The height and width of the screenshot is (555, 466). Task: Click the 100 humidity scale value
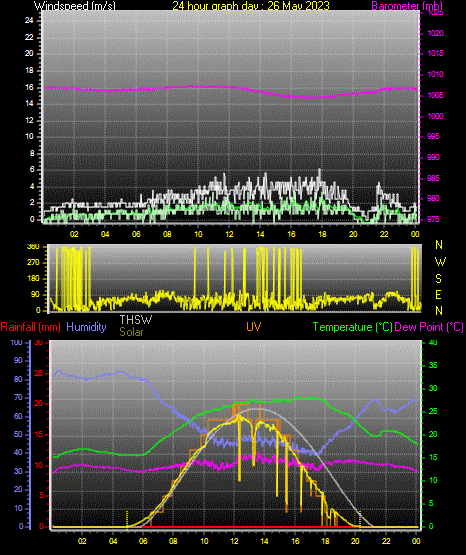coord(16,343)
